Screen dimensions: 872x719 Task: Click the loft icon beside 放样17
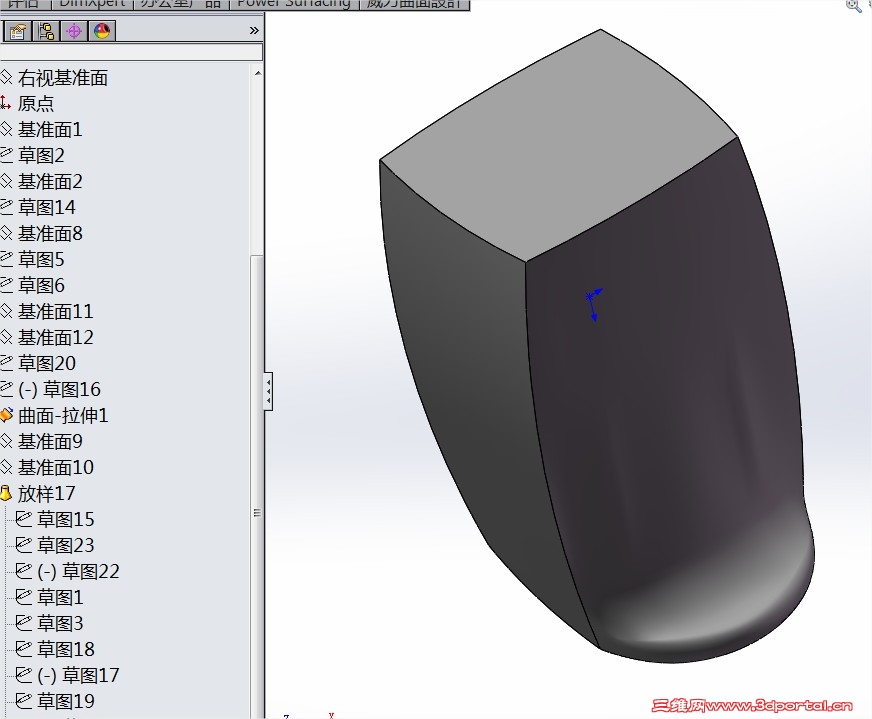[x=6, y=493]
